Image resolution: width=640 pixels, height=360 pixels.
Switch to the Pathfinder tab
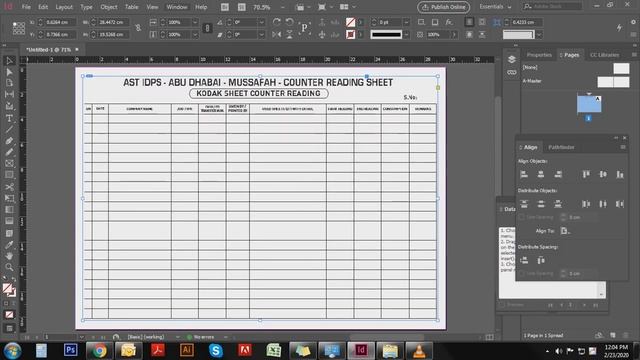561,147
